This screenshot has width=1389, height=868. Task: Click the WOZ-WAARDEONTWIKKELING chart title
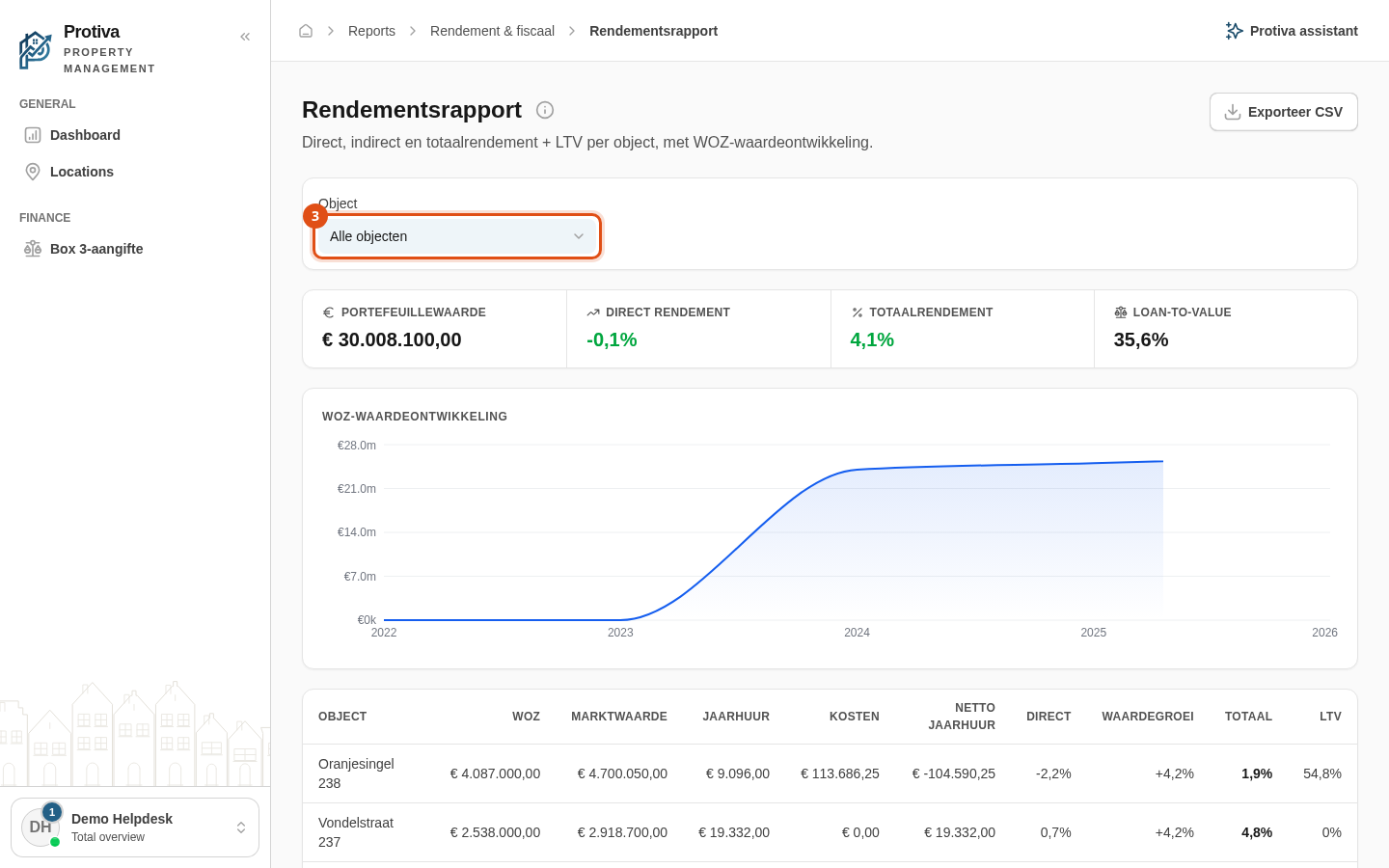tap(415, 417)
